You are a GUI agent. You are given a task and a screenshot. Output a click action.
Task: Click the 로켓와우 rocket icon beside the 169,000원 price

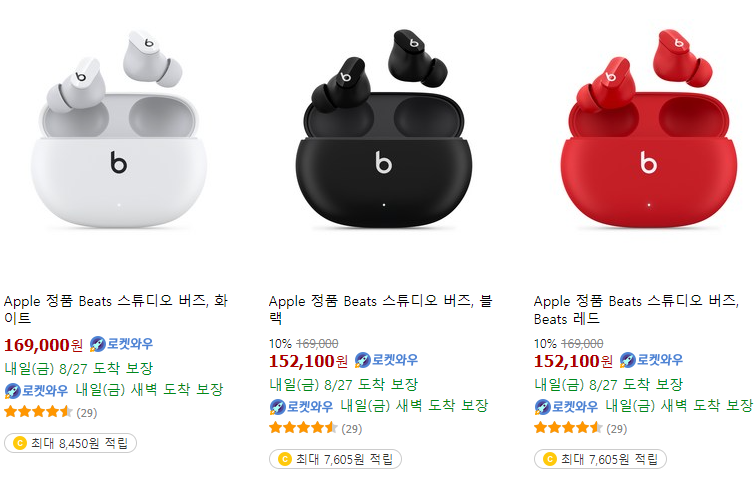click(97, 344)
